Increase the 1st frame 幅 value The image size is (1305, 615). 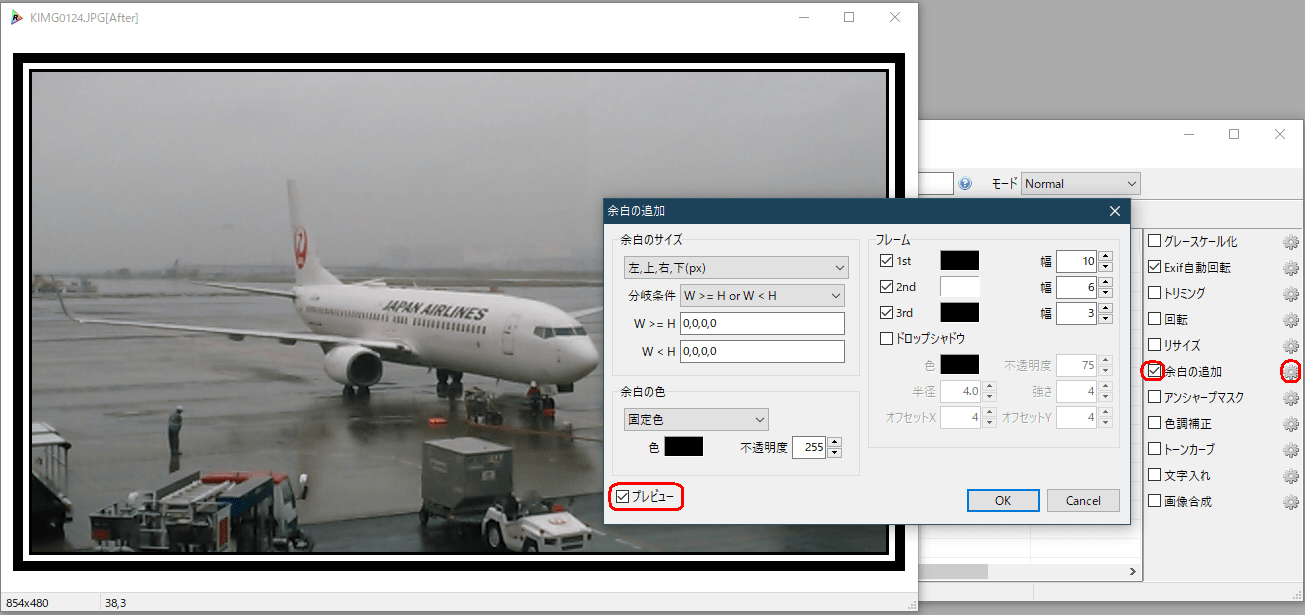pos(1105,256)
